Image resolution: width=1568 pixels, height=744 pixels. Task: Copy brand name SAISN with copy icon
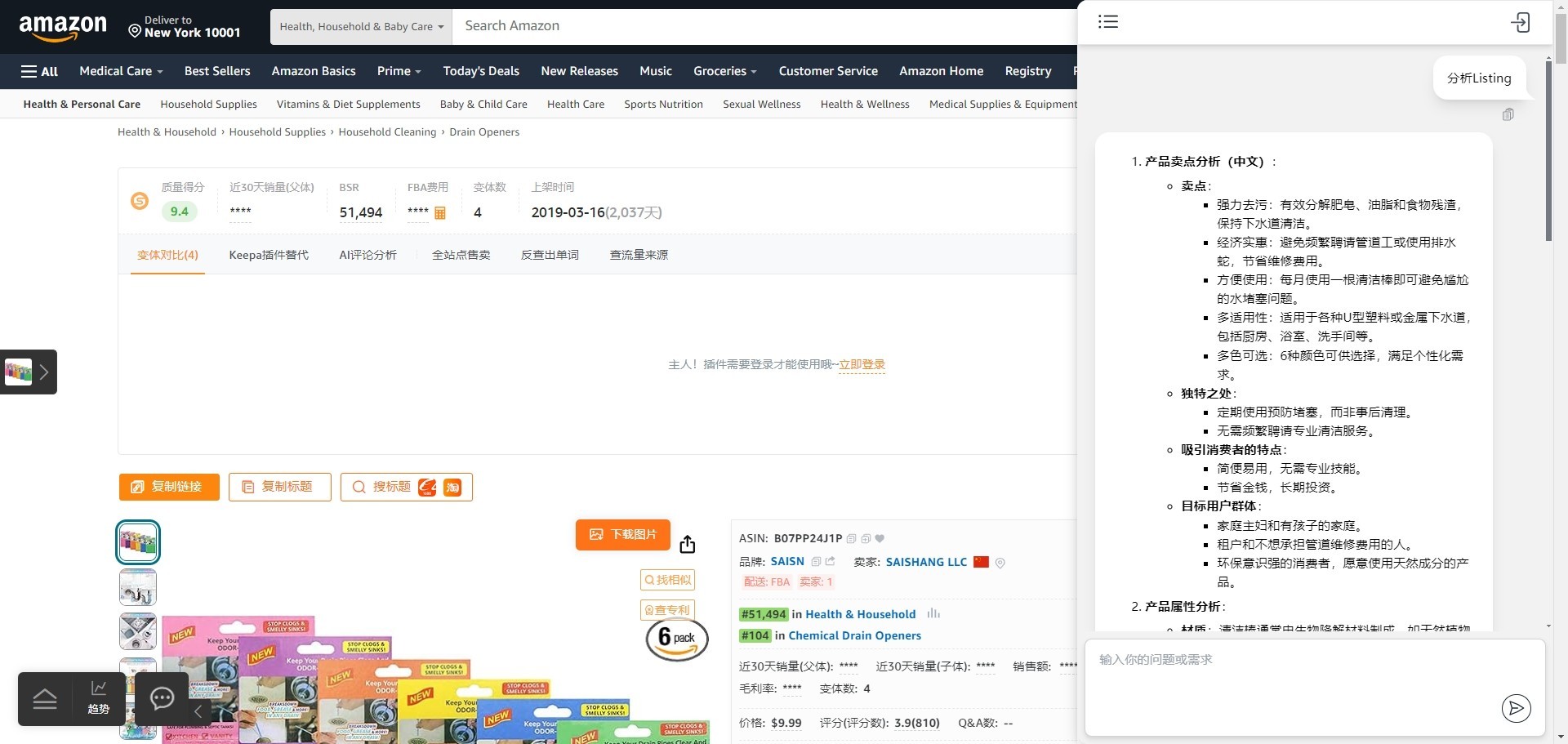[815, 561]
